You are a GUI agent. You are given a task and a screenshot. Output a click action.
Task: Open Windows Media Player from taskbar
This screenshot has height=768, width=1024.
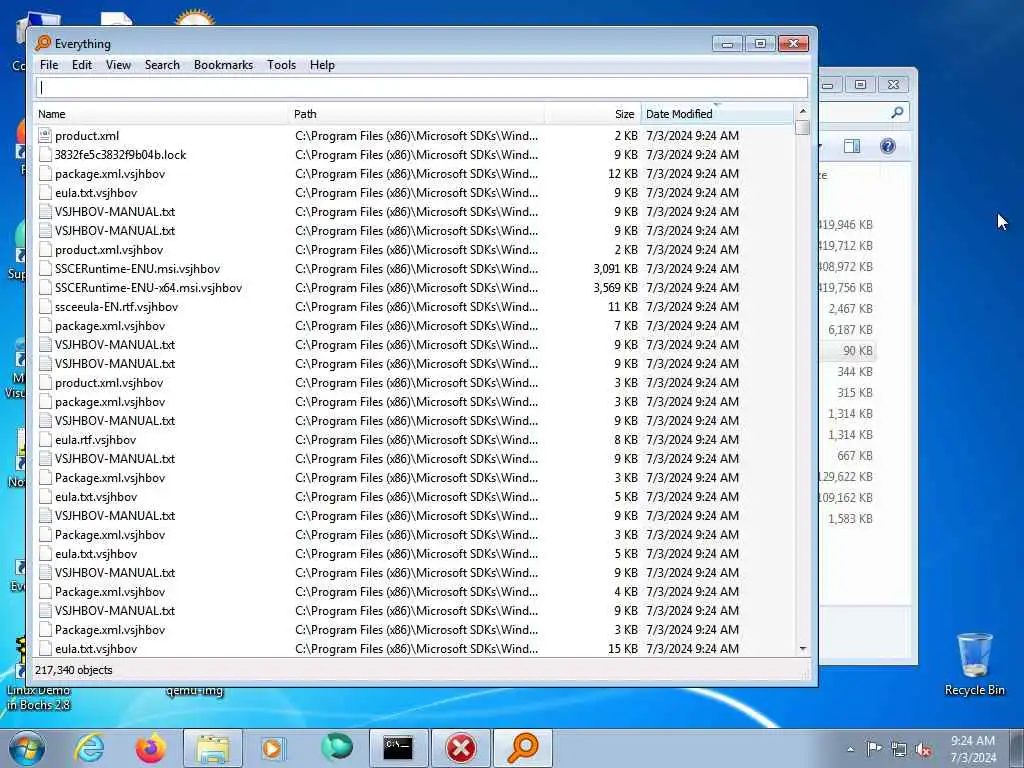(x=272, y=748)
